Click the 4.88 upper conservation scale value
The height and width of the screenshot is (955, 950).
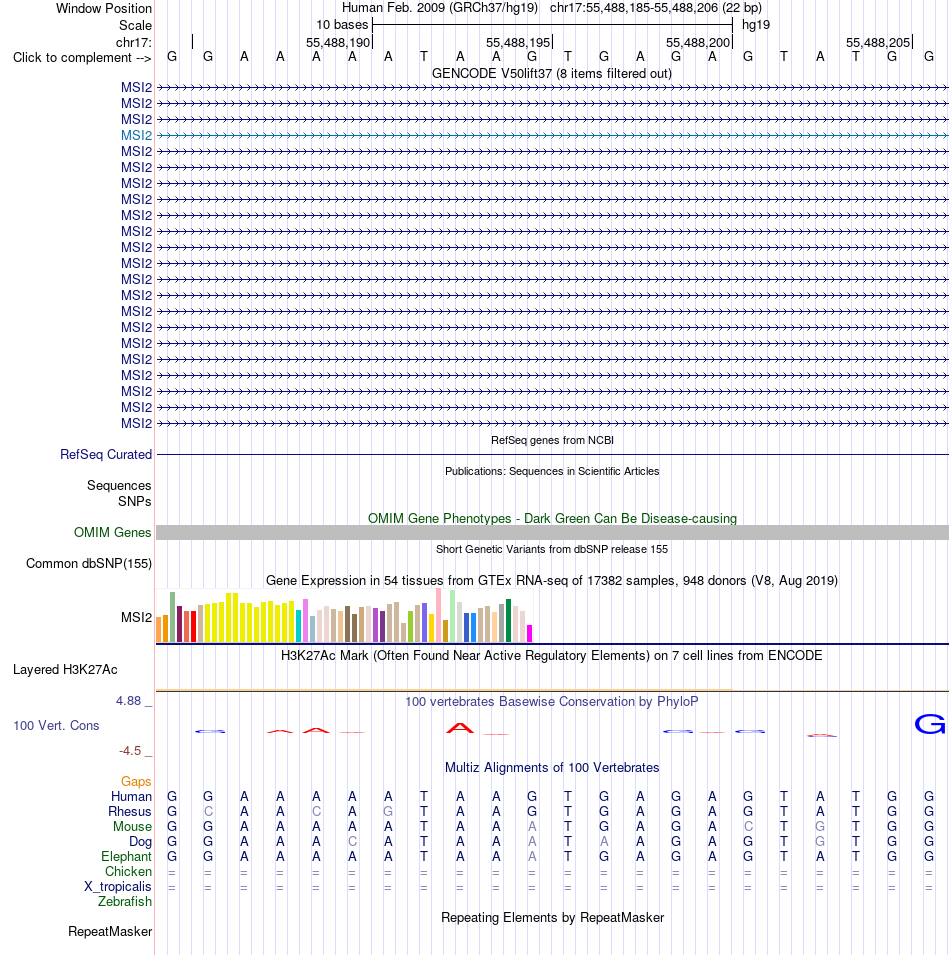(x=128, y=701)
